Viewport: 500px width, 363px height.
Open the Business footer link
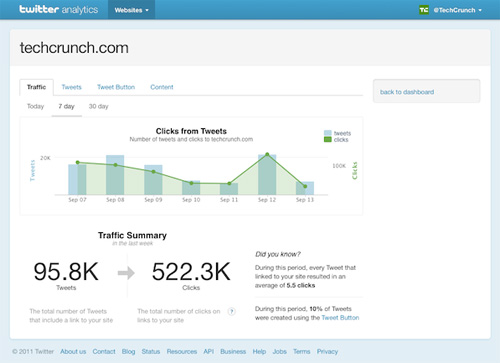click(x=233, y=351)
